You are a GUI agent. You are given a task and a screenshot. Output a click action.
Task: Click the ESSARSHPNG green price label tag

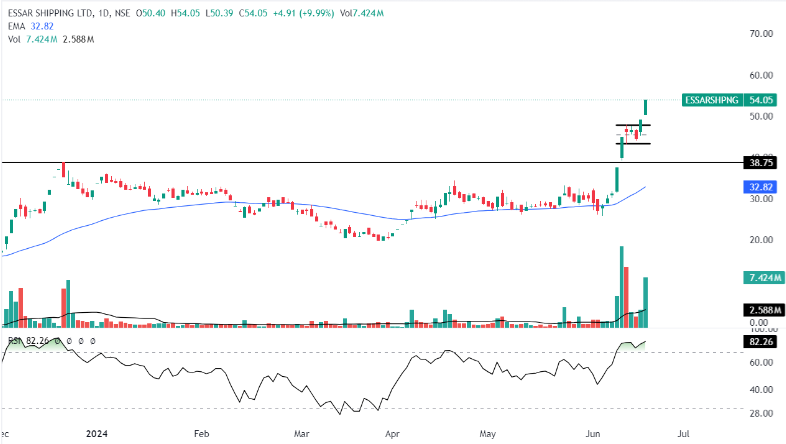(x=712, y=100)
